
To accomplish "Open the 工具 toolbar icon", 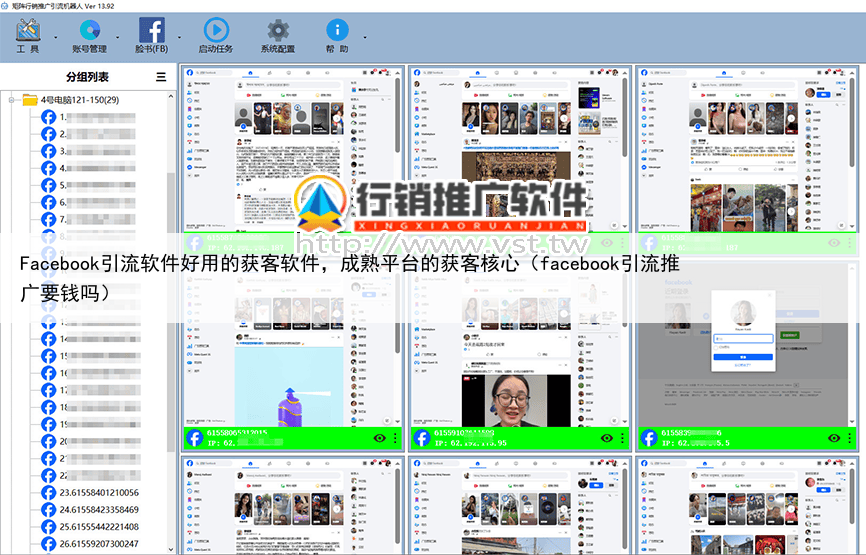I will pos(28,35).
